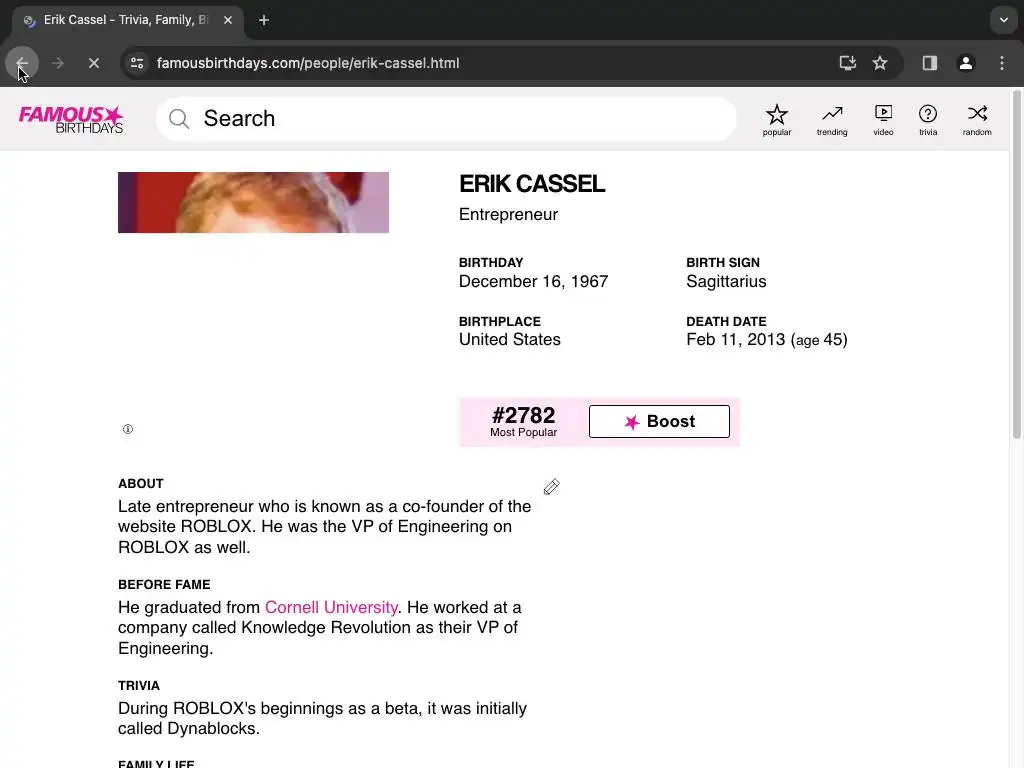
Task: Click the address bar URL
Action: tap(308, 63)
